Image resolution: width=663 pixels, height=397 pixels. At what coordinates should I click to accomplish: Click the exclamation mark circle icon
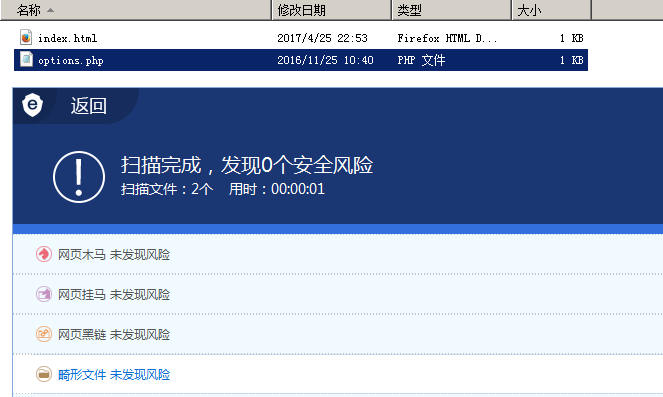[79, 177]
